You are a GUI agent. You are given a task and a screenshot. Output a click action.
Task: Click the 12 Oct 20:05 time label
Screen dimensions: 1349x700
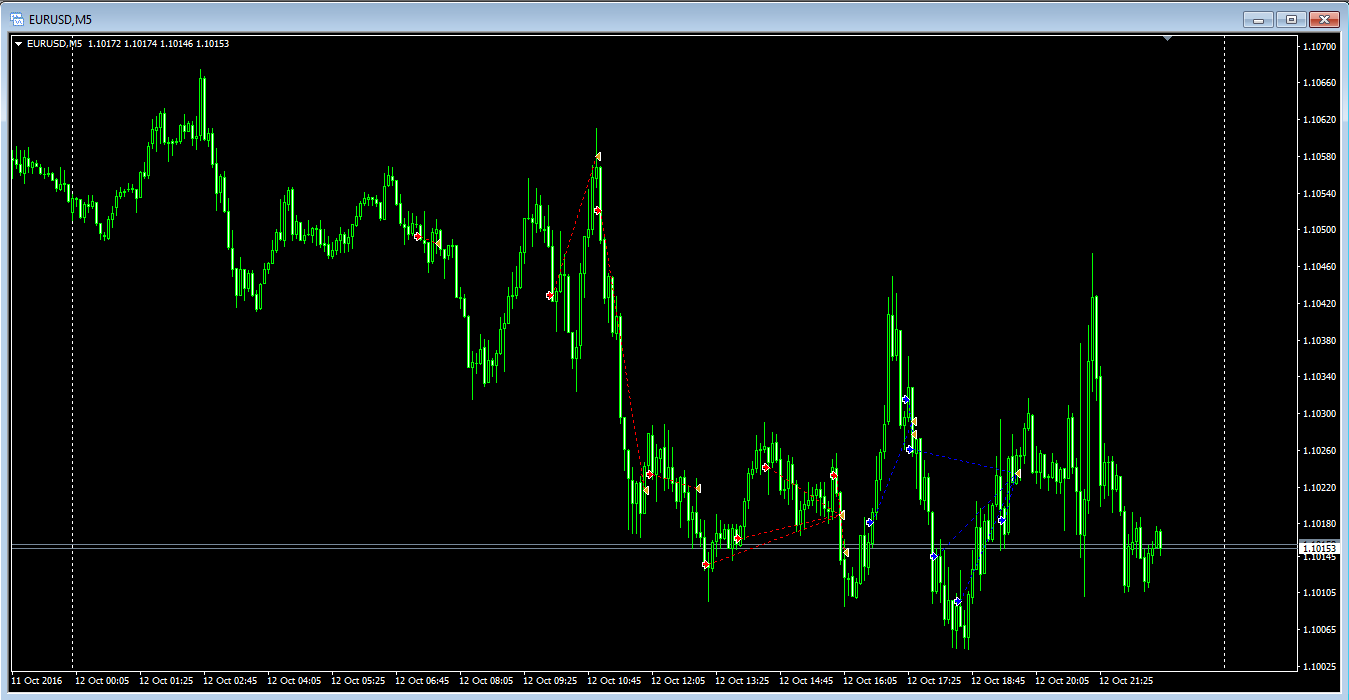(1062, 681)
